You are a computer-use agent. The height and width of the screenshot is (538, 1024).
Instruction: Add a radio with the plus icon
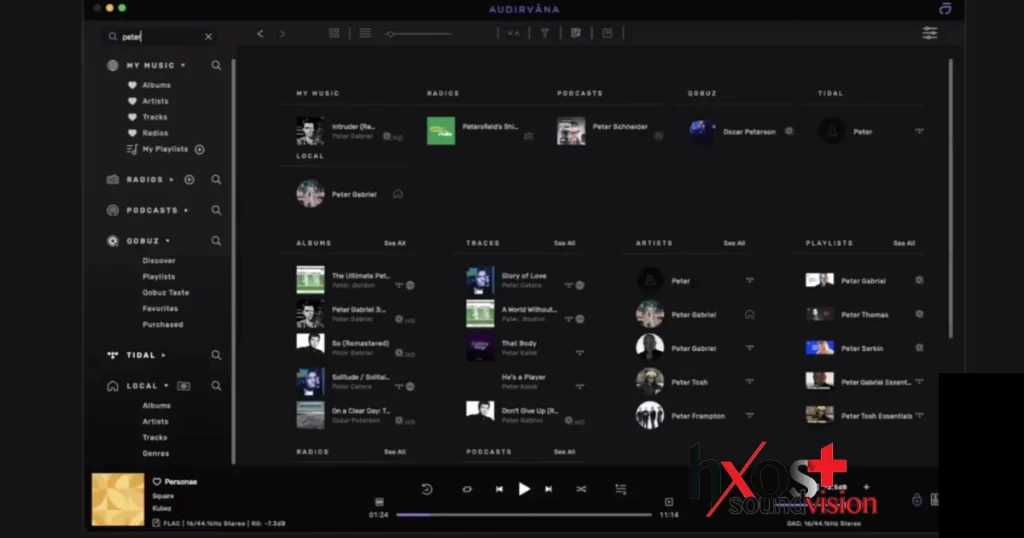[x=189, y=180]
